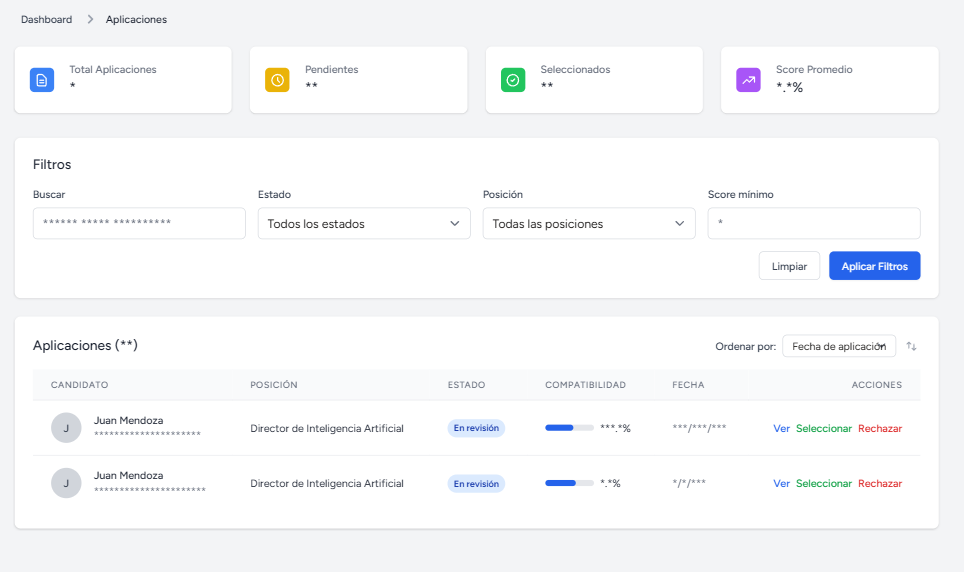
Task: Focus the Buscar search input field
Action: (139, 223)
